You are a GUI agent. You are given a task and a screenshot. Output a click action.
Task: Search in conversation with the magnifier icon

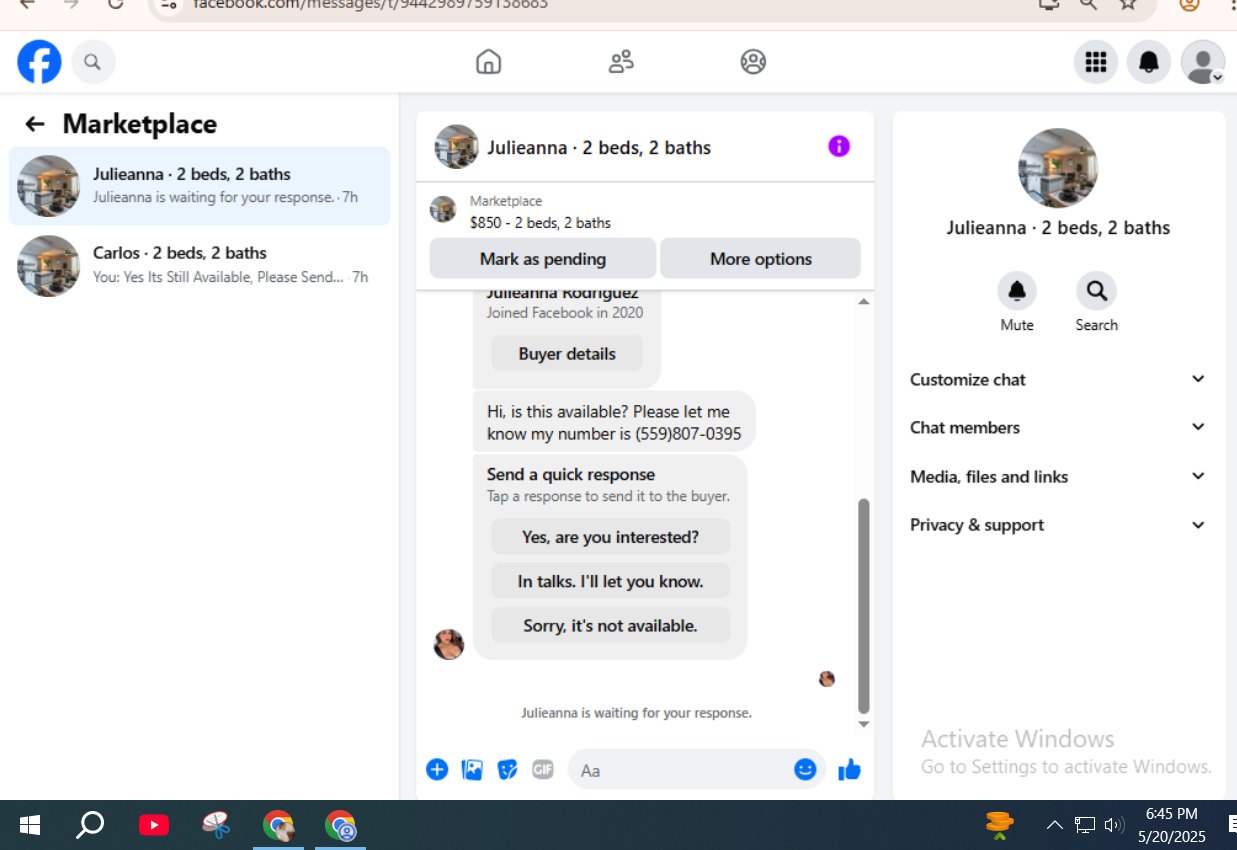coord(1096,291)
